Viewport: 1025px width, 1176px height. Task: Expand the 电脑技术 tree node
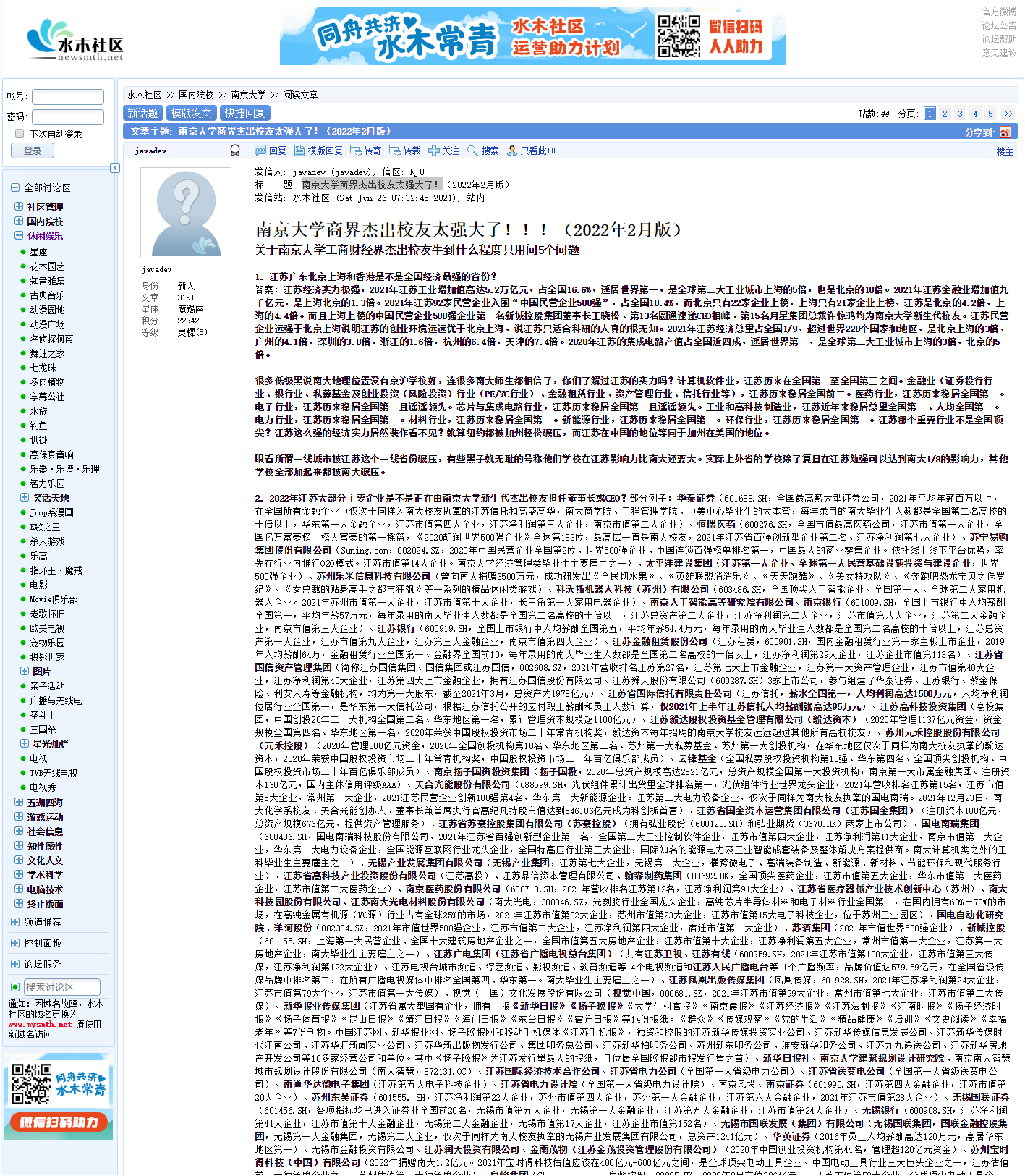[19, 889]
